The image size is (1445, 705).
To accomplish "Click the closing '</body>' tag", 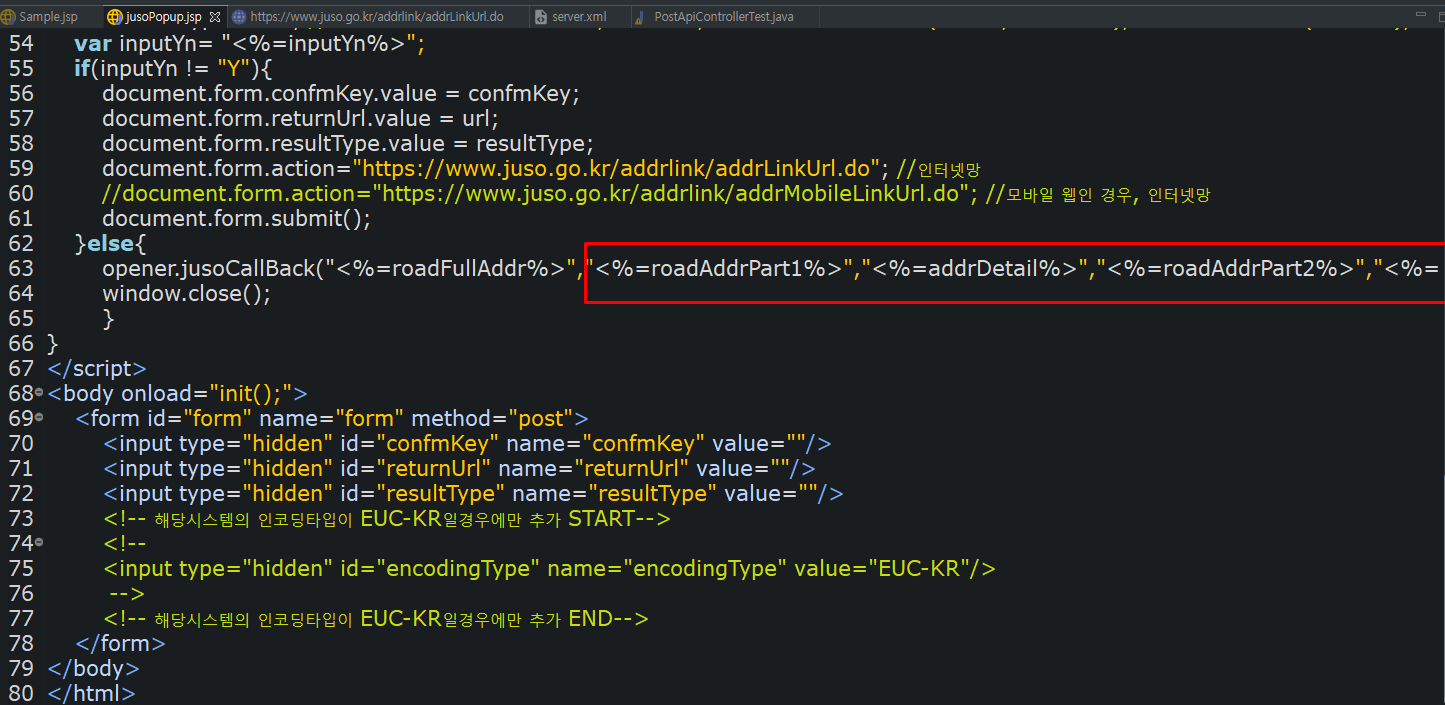I will click(x=93, y=668).
